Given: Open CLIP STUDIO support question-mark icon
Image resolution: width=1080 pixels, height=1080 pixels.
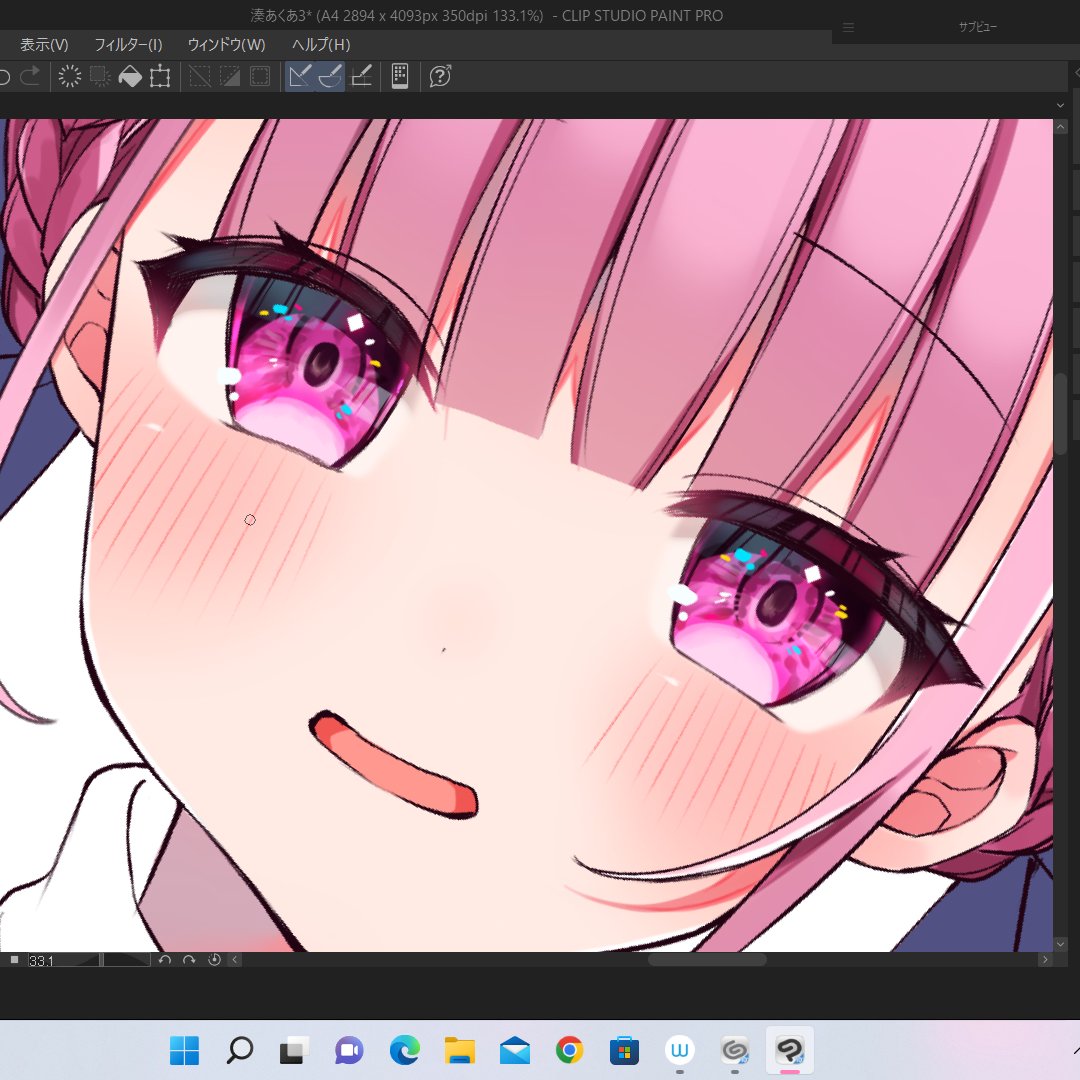Looking at the screenshot, I should tap(440, 76).
